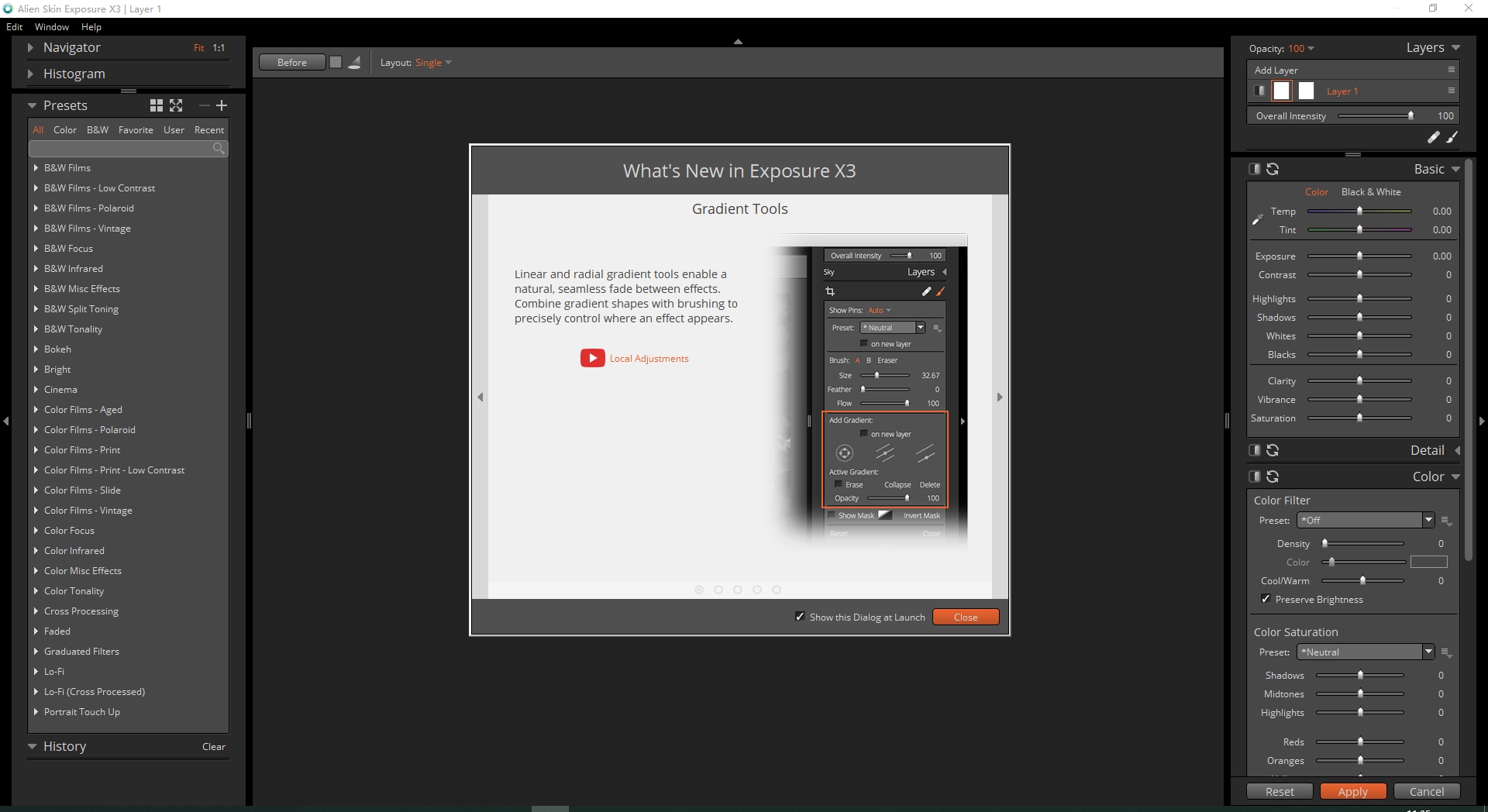Click the Layer 1 image thumbnail

(1282, 91)
